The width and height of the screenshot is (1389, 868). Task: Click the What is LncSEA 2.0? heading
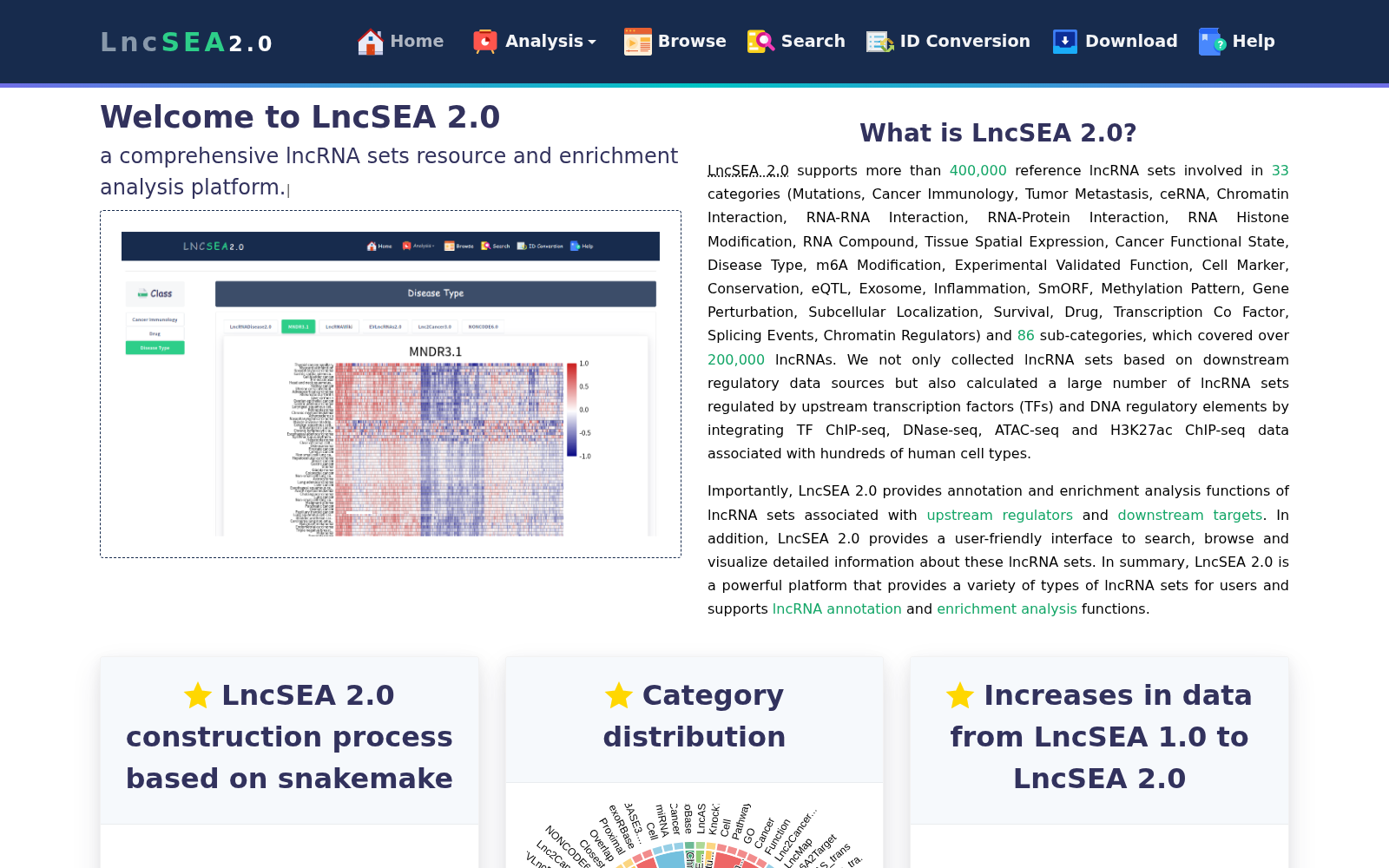998,133
